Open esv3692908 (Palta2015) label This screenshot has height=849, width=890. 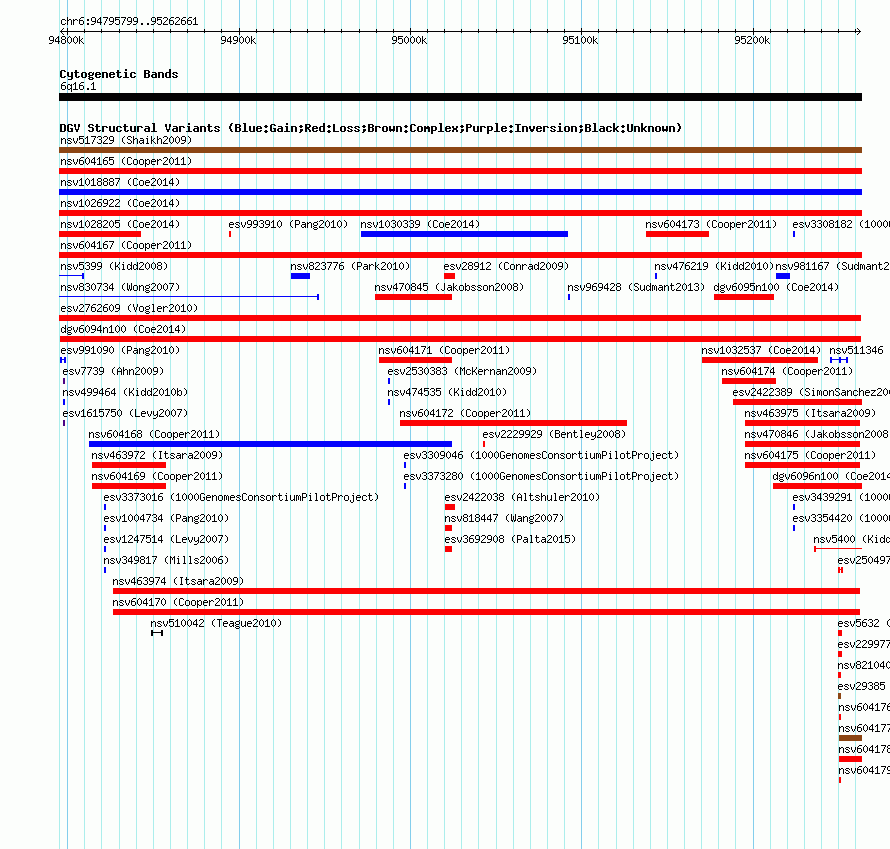point(510,539)
